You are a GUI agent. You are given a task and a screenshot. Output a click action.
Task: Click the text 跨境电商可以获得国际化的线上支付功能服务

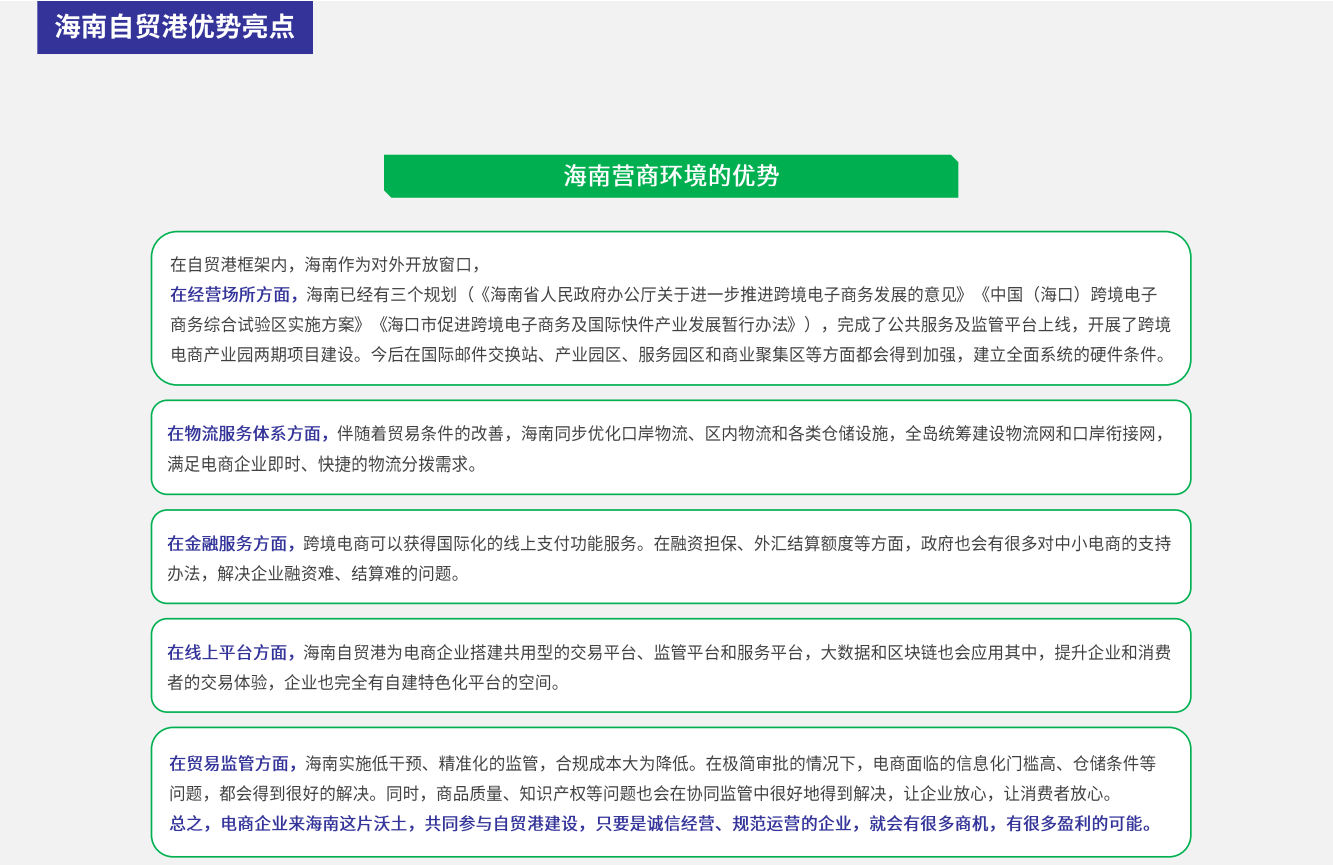[469, 544]
